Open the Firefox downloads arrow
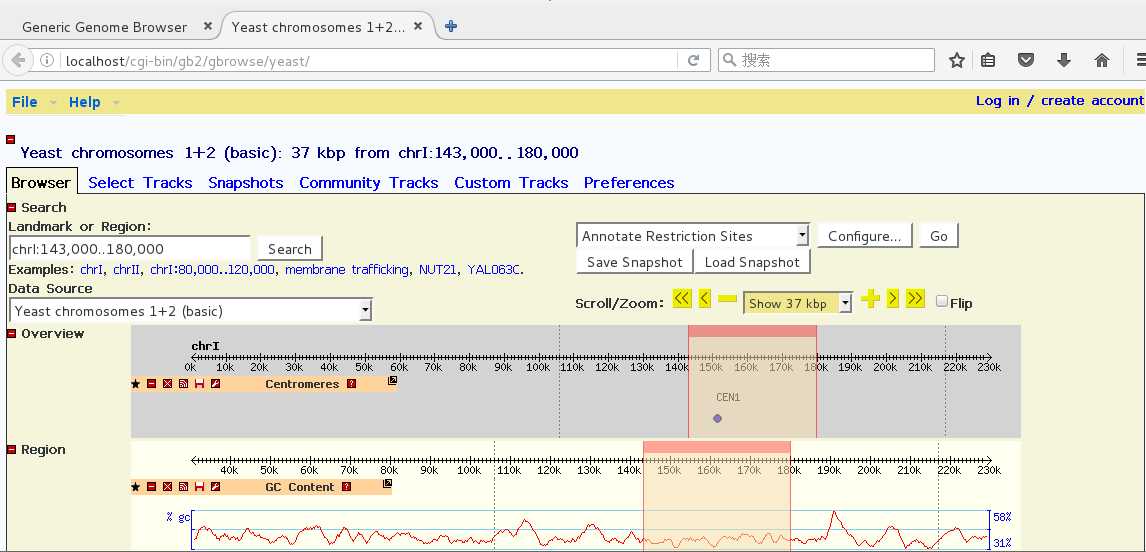Image resolution: width=1146 pixels, height=552 pixels. click(x=1064, y=61)
